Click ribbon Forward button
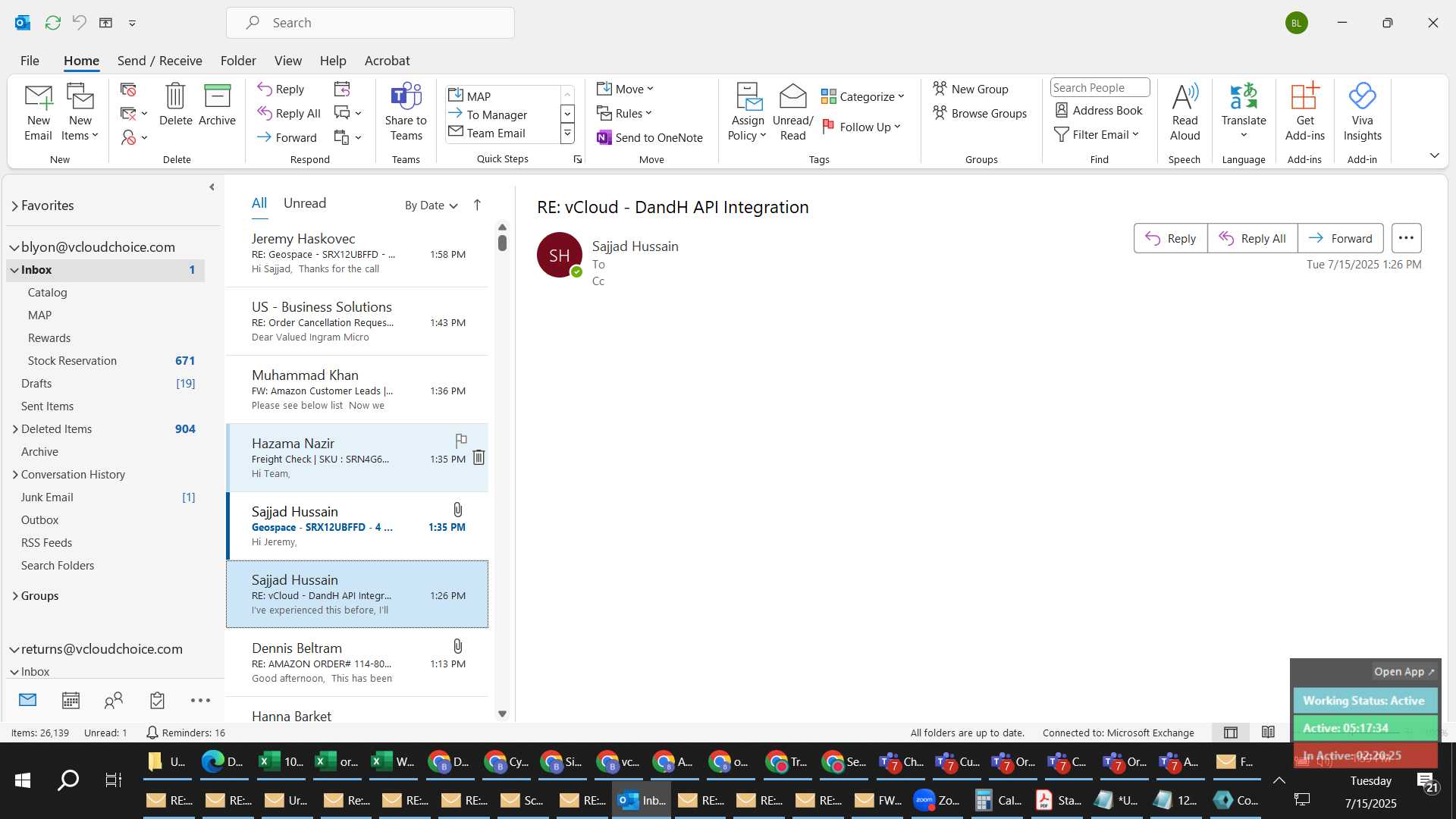 (x=287, y=138)
